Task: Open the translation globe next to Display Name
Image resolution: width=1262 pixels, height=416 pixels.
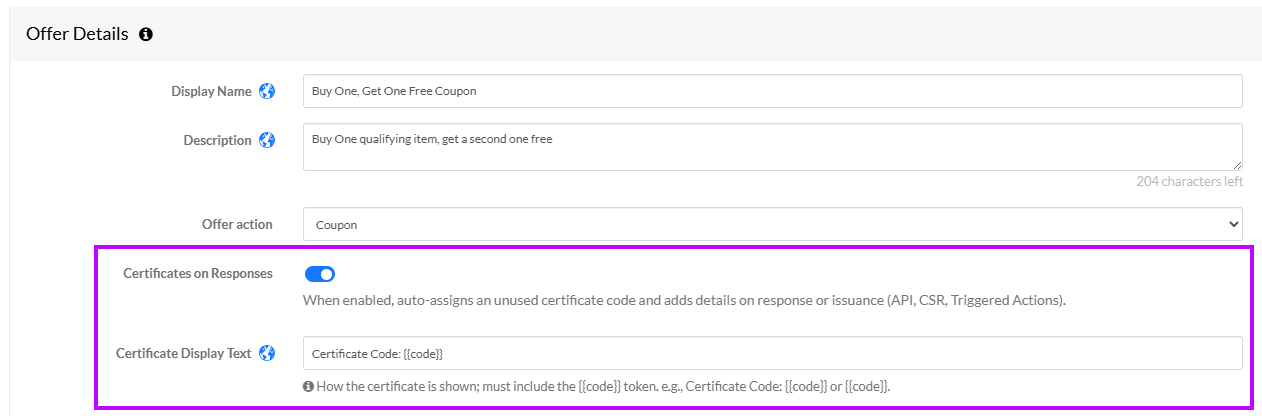Action: (267, 91)
